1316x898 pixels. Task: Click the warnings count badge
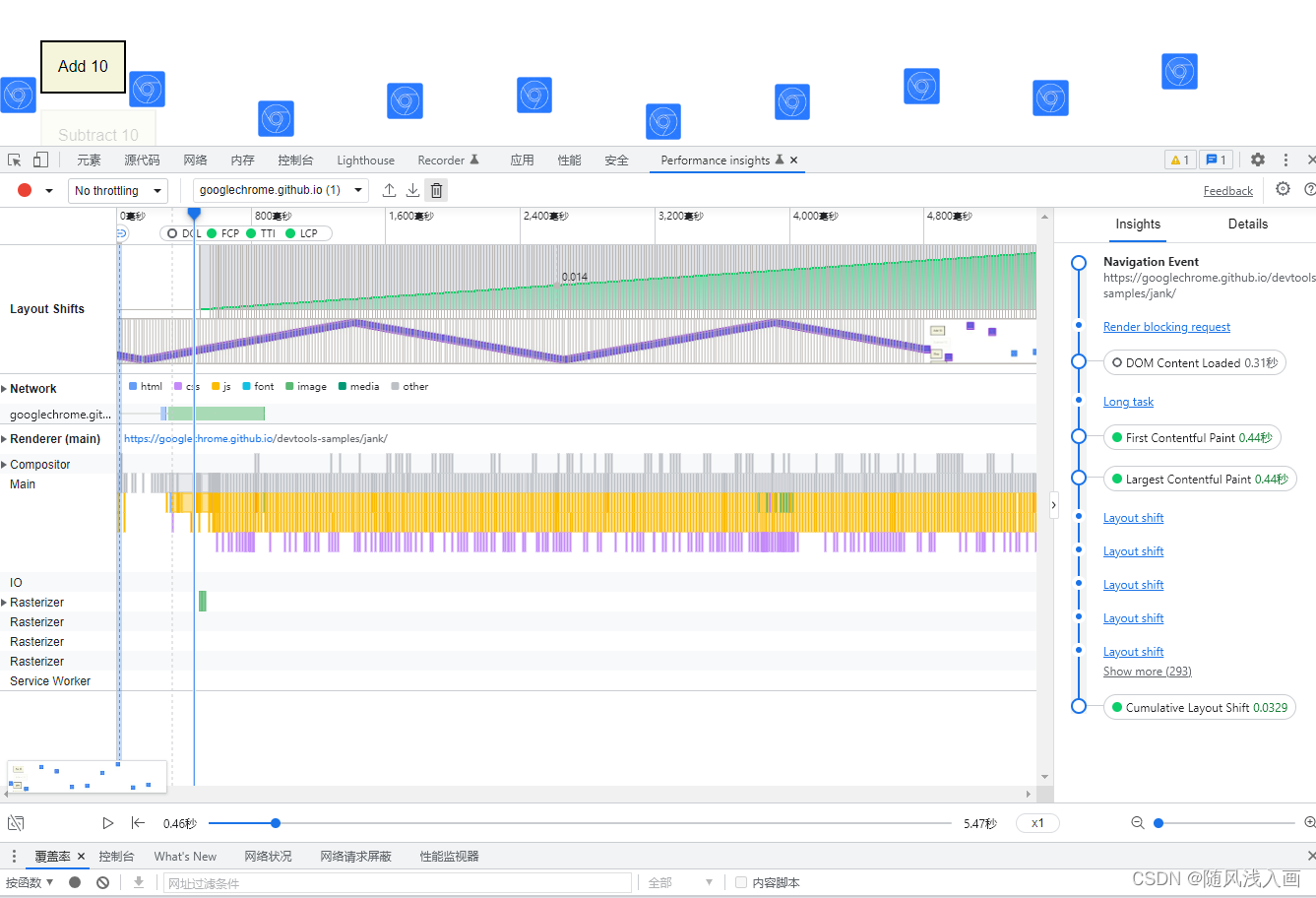[1179, 160]
